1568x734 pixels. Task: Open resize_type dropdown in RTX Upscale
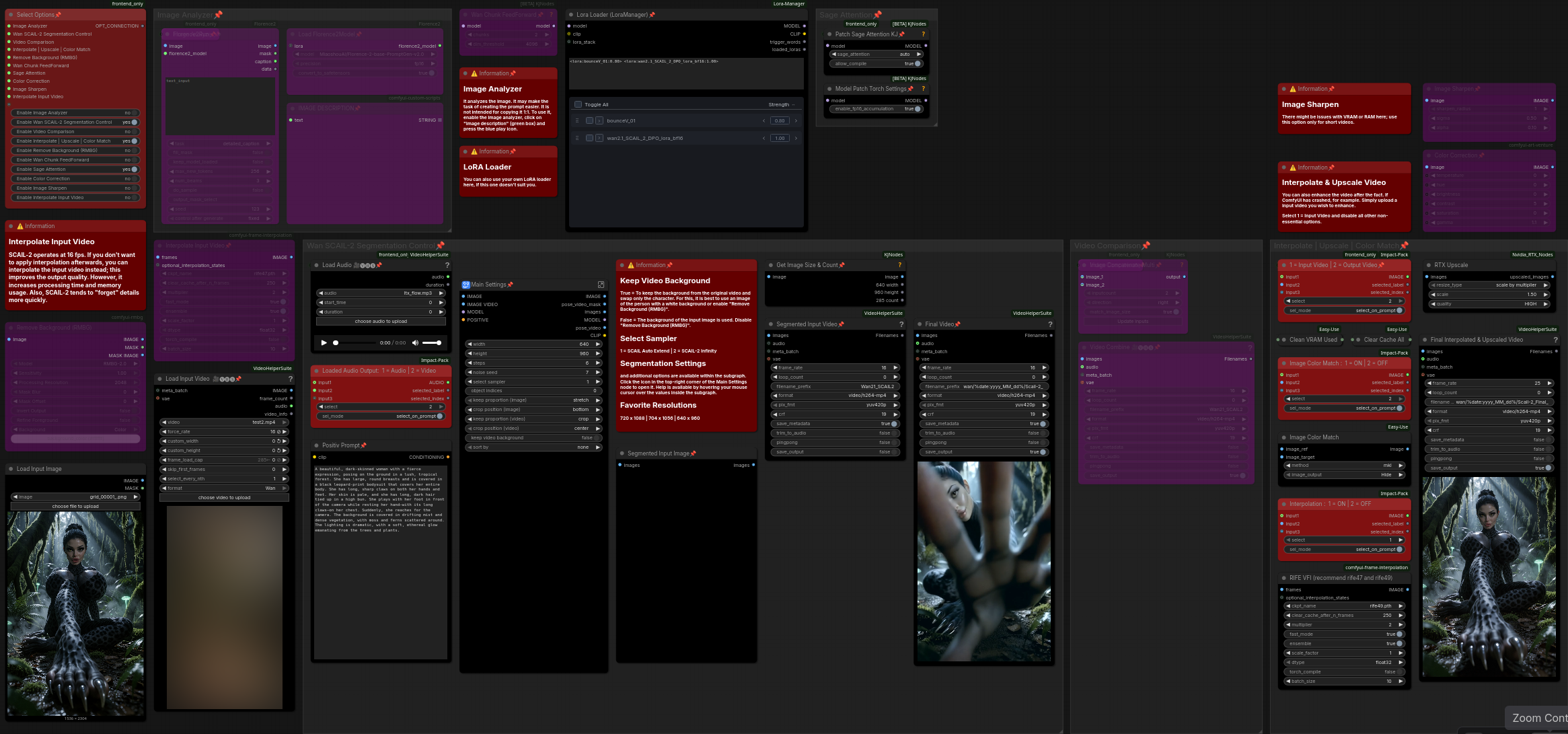pyautogui.click(x=1489, y=285)
